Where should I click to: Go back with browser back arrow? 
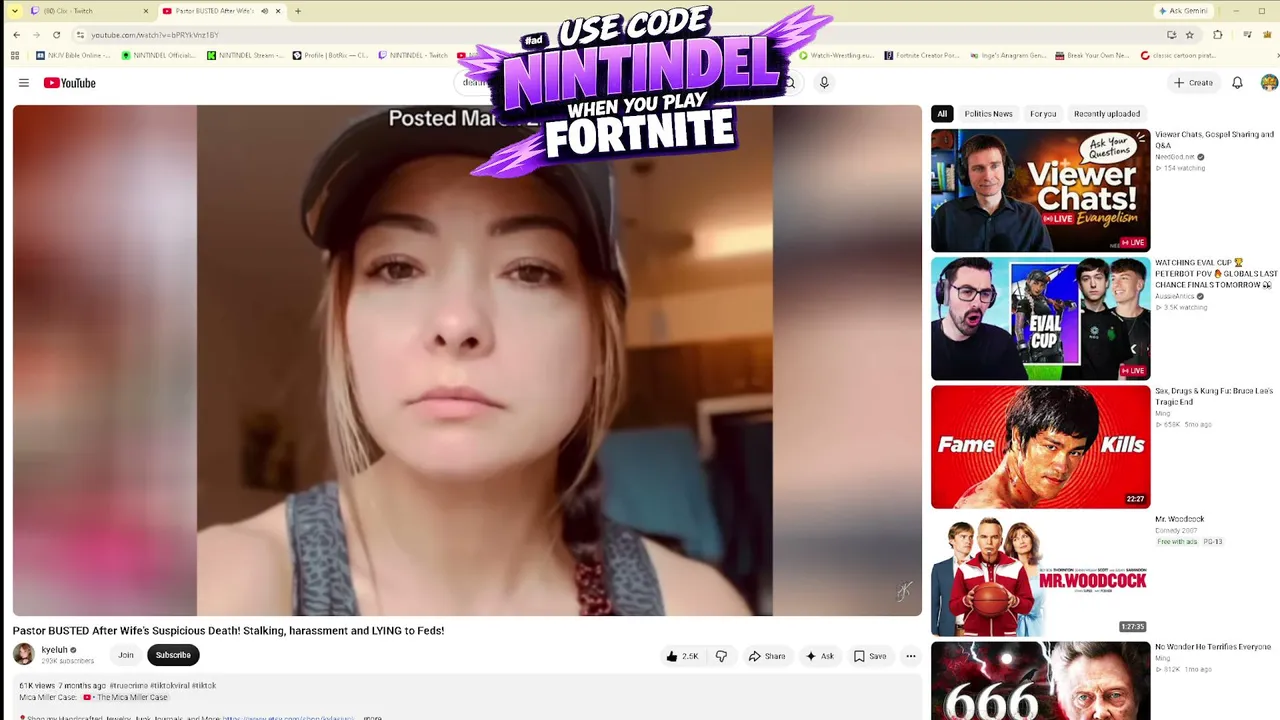pyautogui.click(x=16, y=35)
